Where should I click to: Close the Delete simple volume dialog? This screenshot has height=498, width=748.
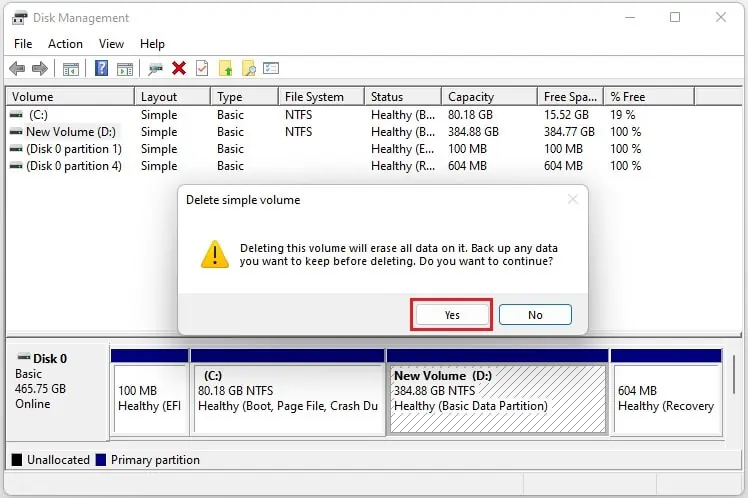573,200
